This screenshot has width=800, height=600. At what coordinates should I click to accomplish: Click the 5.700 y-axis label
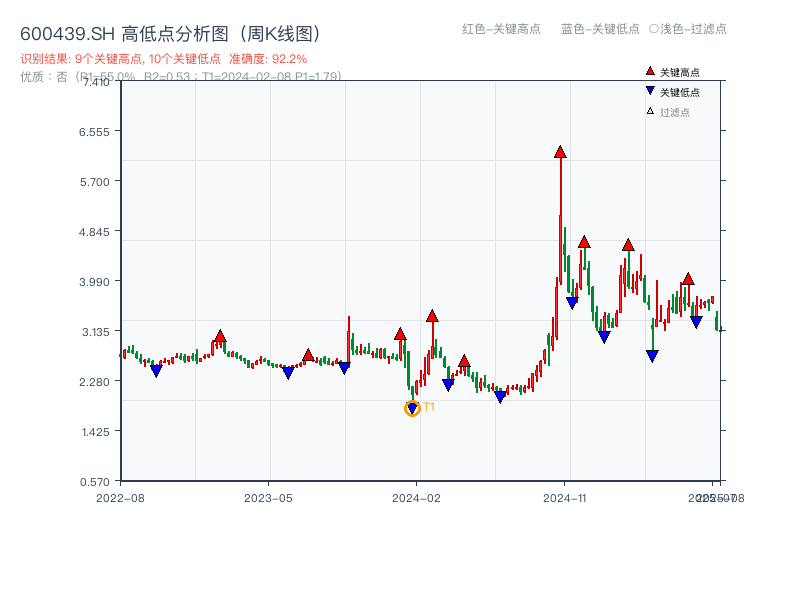coord(94,182)
